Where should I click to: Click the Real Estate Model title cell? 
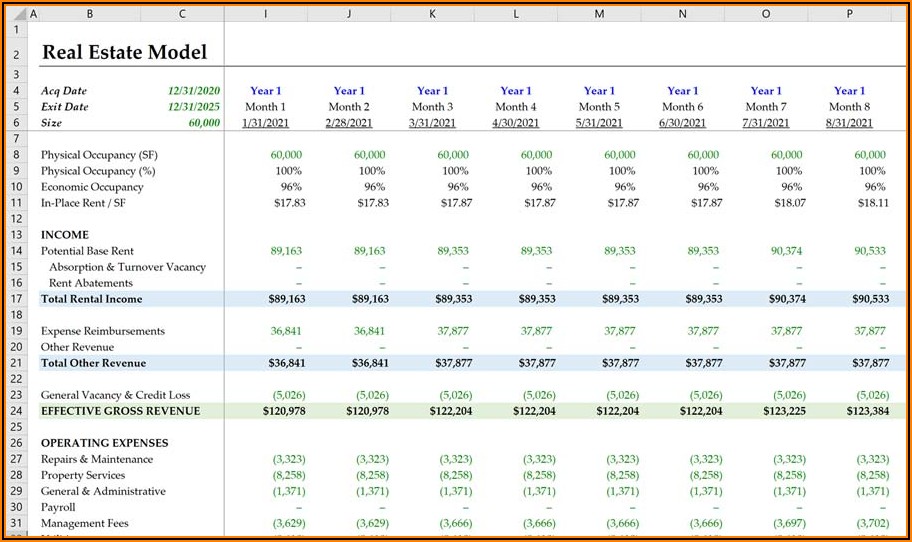click(124, 53)
